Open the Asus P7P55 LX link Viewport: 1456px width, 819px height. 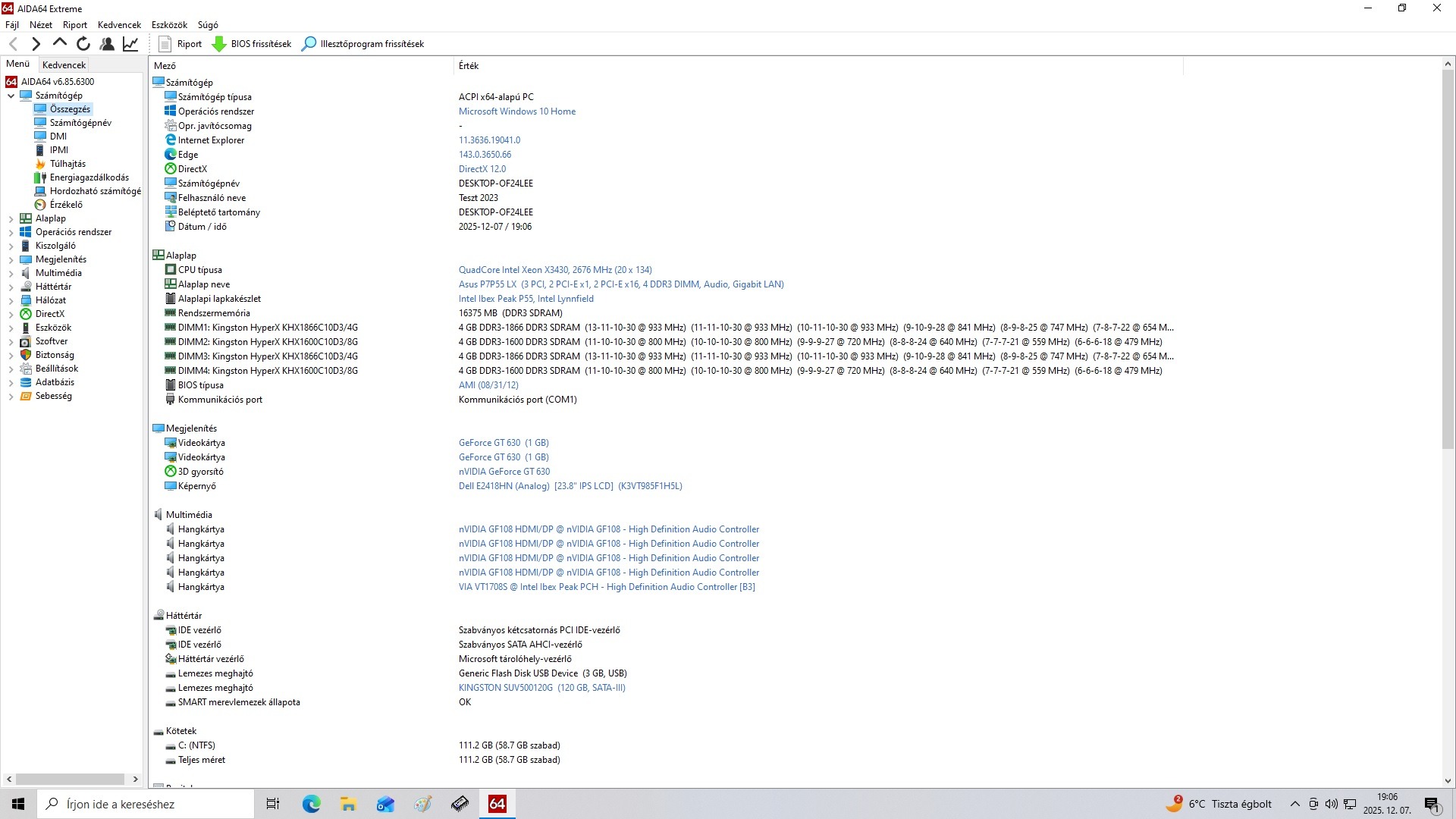(487, 284)
